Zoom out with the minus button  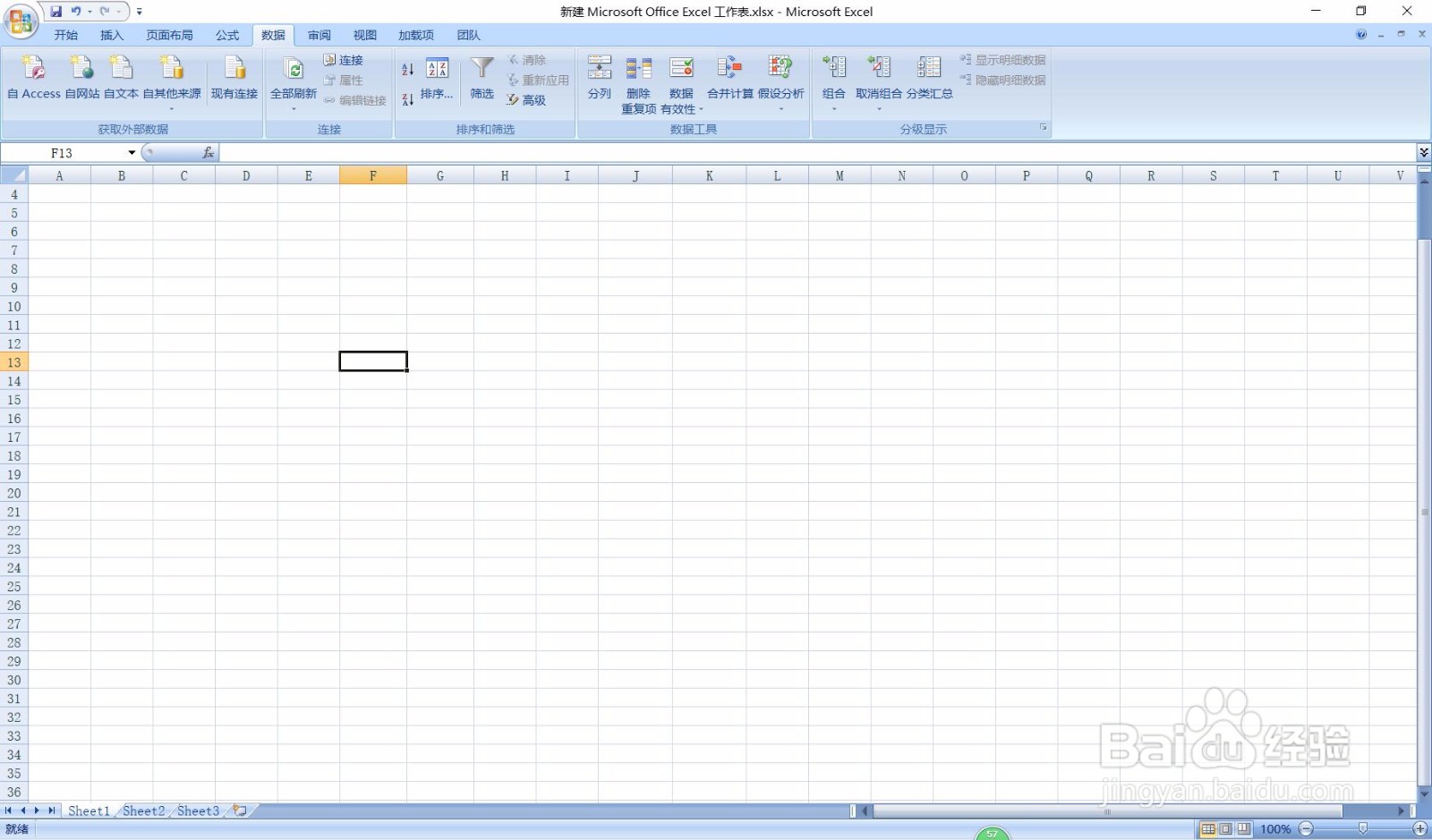click(x=1307, y=829)
